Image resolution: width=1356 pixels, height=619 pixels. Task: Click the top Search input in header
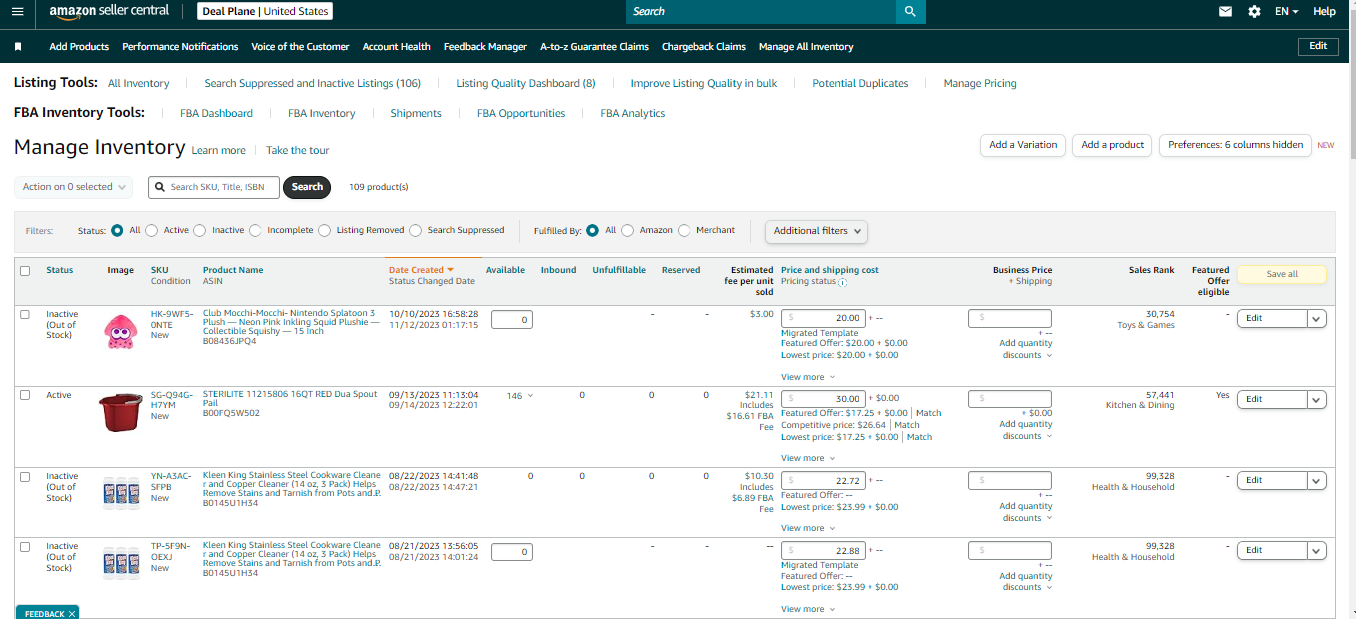pyautogui.click(x=760, y=12)
